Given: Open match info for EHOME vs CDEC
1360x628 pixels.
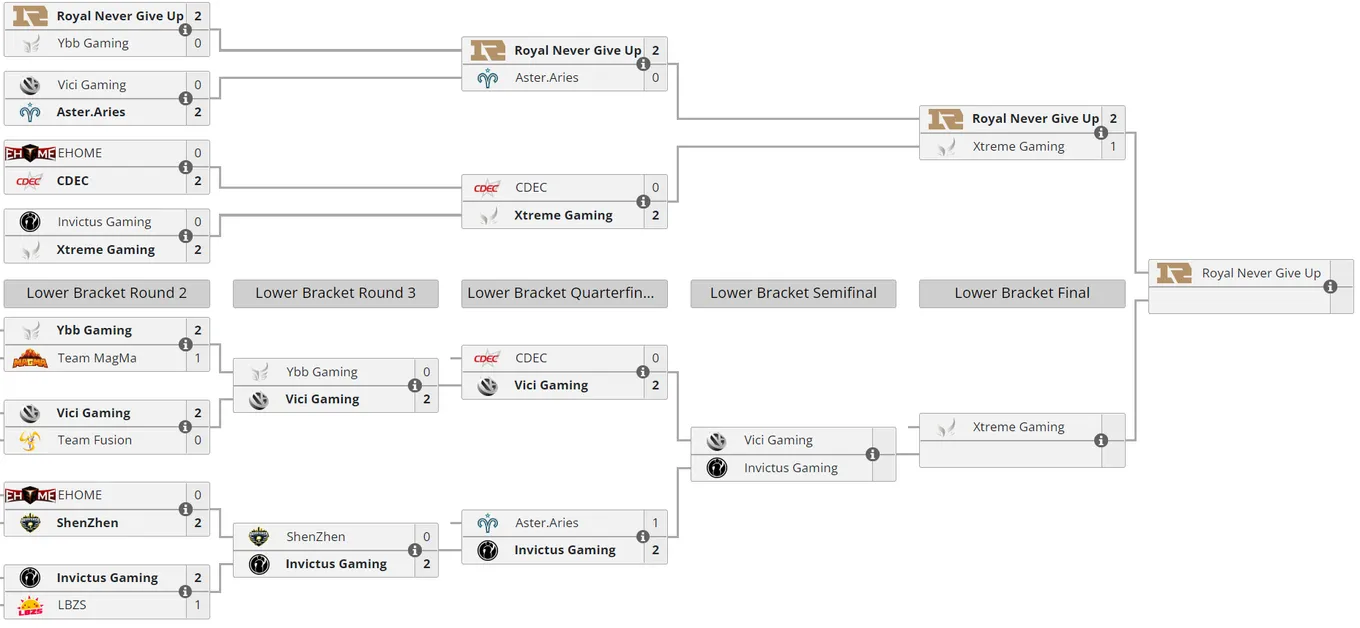Looking at the screenshot, I should click(185, 167).
